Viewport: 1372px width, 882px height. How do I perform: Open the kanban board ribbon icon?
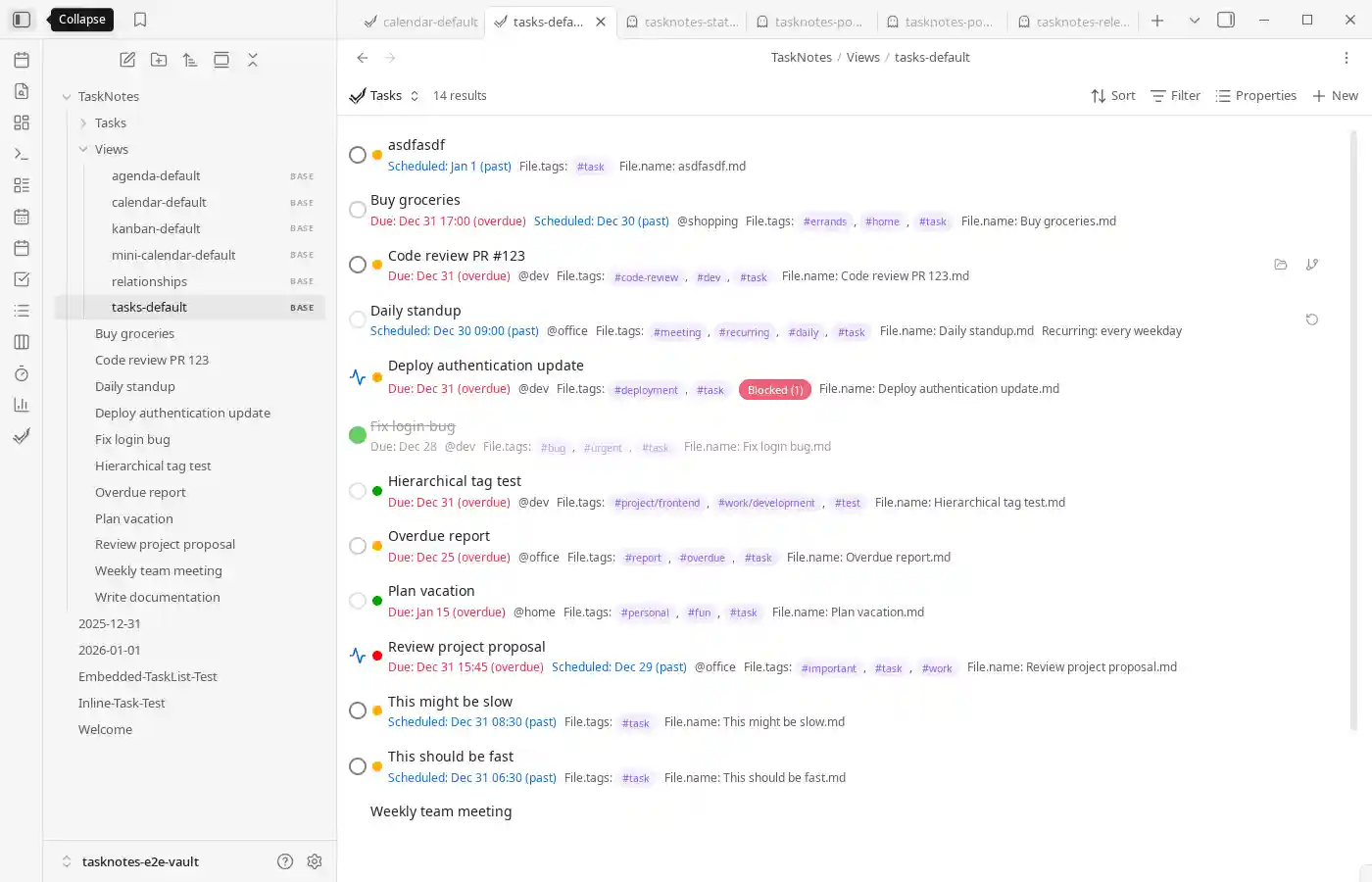(22, 341)
